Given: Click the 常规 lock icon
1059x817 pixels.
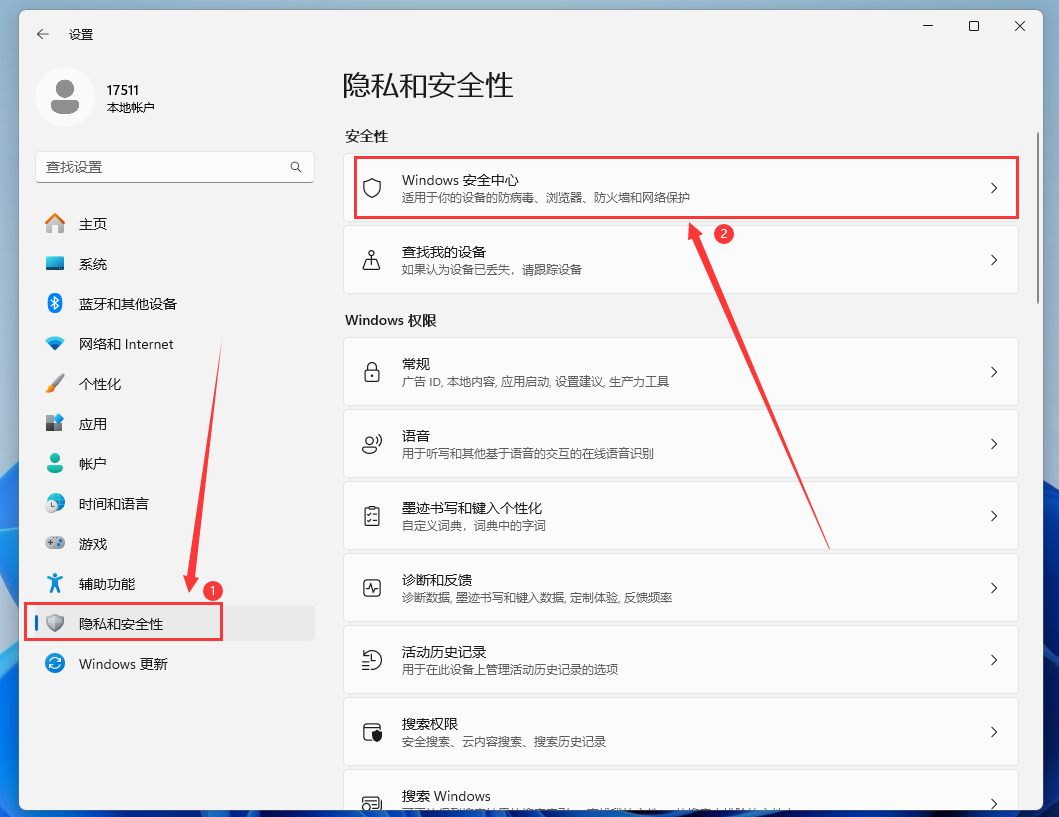Looking at the screenshot, I should point(372,372).
